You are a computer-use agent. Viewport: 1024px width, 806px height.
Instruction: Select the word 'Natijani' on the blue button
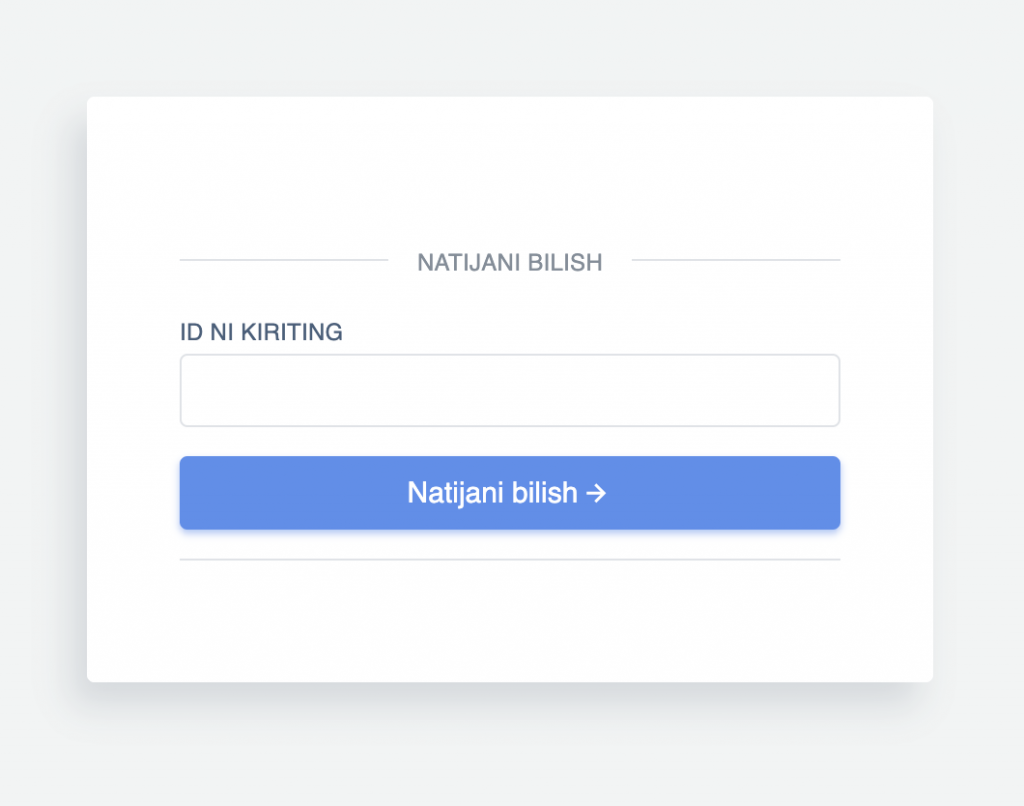(456, 493)
